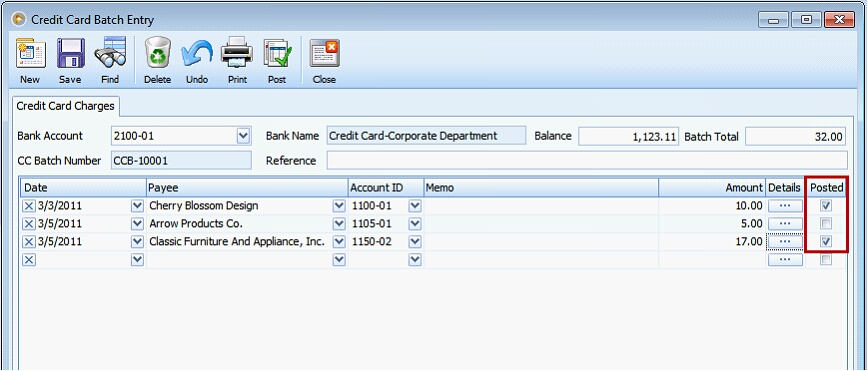Image resolution: width=868 pixels, height=371 pixels.
Task: Click the Batch Total field showing 32.00
Action: tap(795, 136)
